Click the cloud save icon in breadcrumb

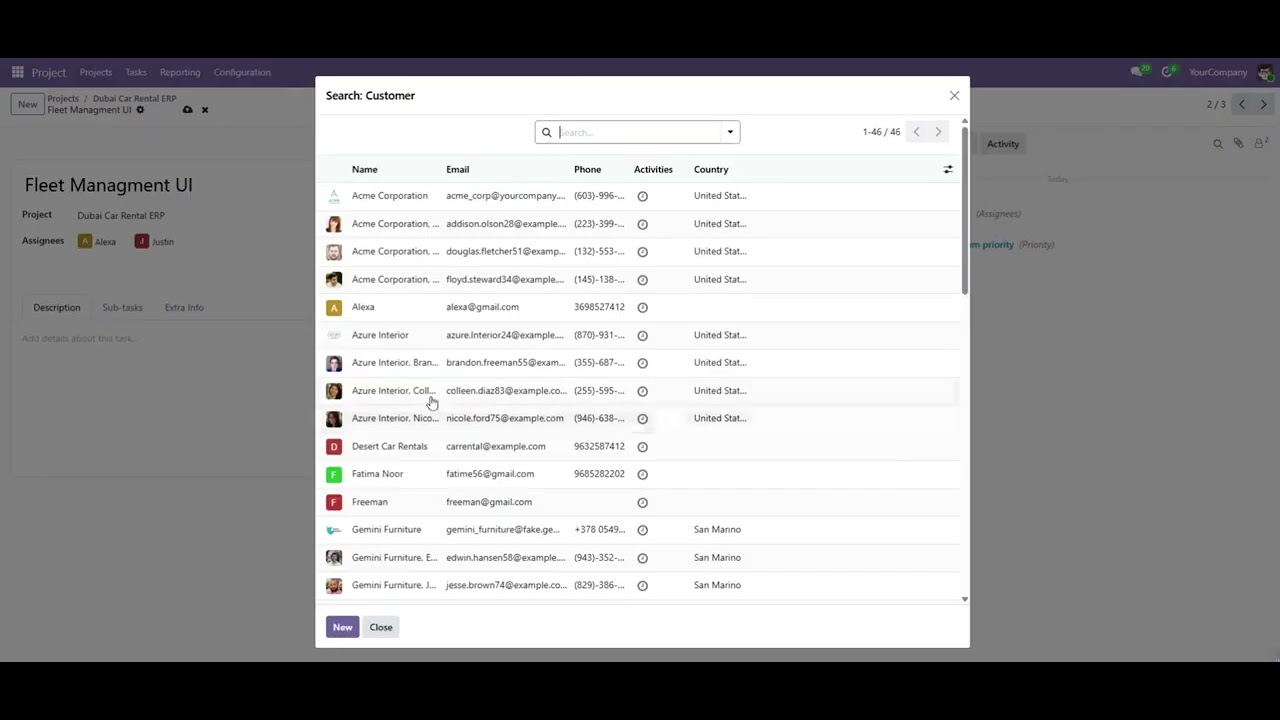187,110
